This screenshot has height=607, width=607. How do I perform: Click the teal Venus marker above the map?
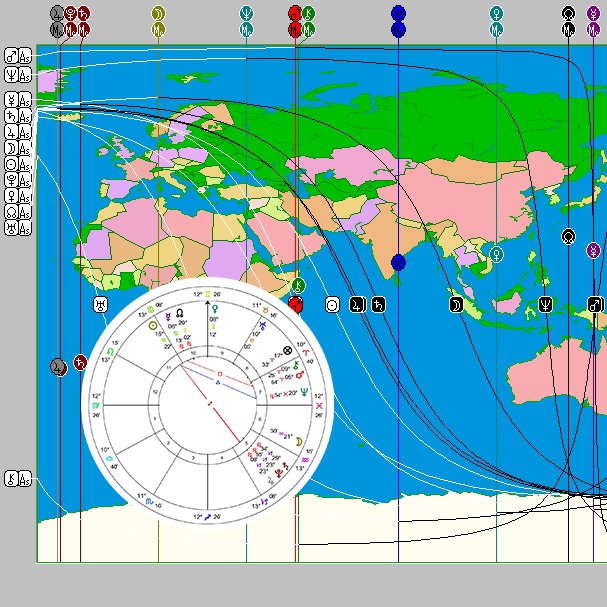click(x=496, y=13)
